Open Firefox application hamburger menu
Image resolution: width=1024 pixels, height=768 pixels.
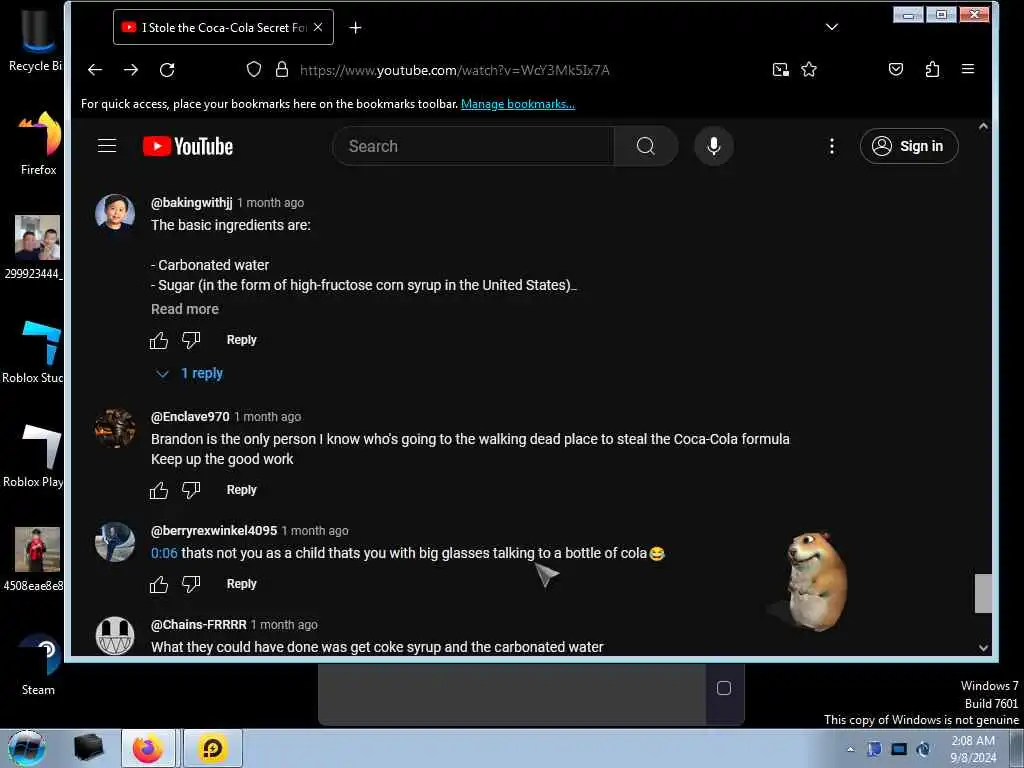pyautogui.click(x=968, y=69)
